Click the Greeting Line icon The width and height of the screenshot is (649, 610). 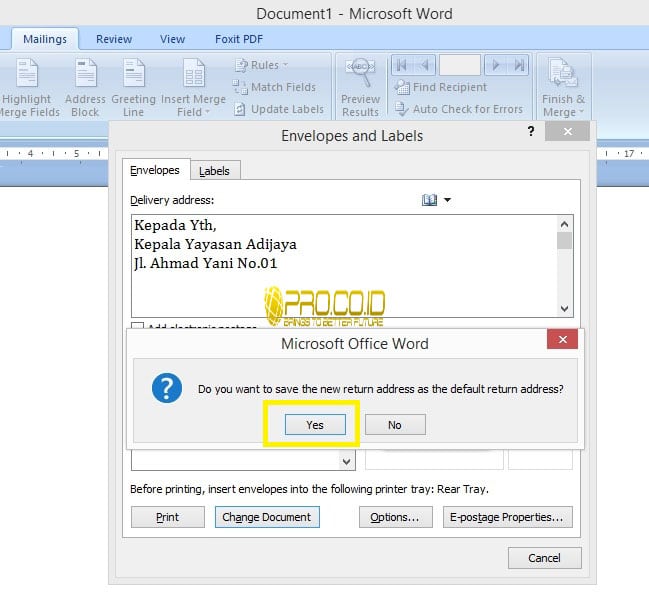tap(134, 73)
